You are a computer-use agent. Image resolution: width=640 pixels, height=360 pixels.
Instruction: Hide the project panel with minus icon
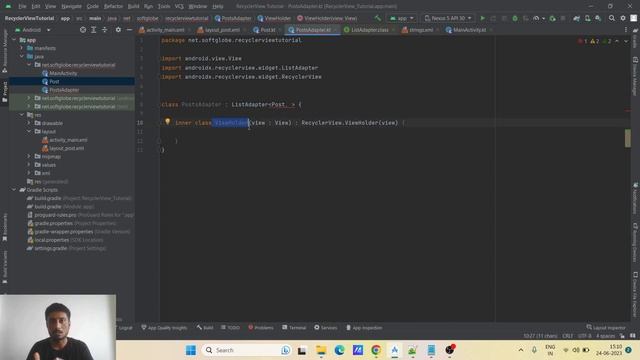(x=129, y=30)
